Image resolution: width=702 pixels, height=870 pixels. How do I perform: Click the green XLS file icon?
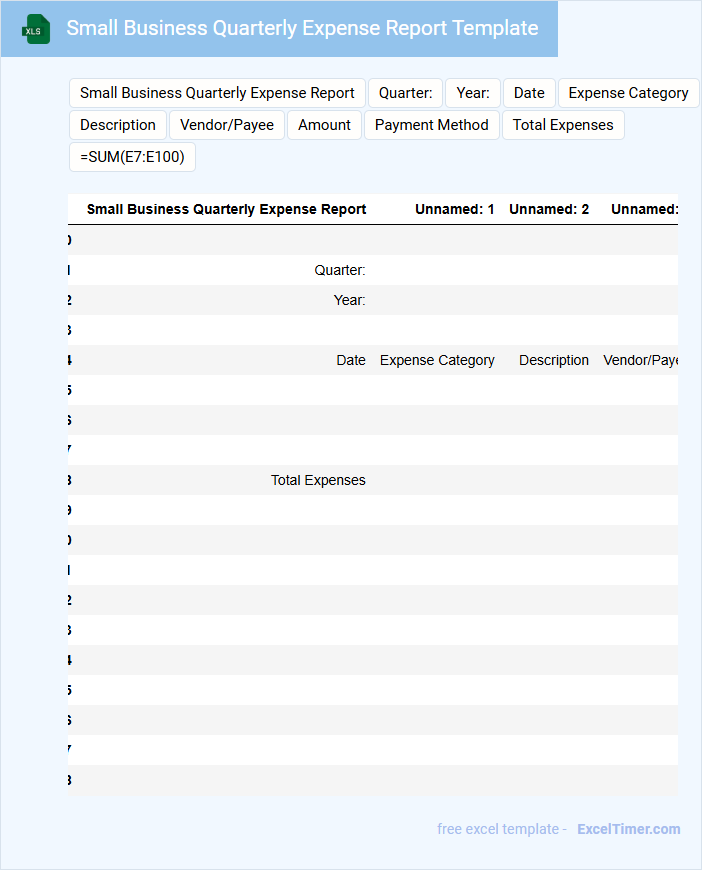[36, 29]
